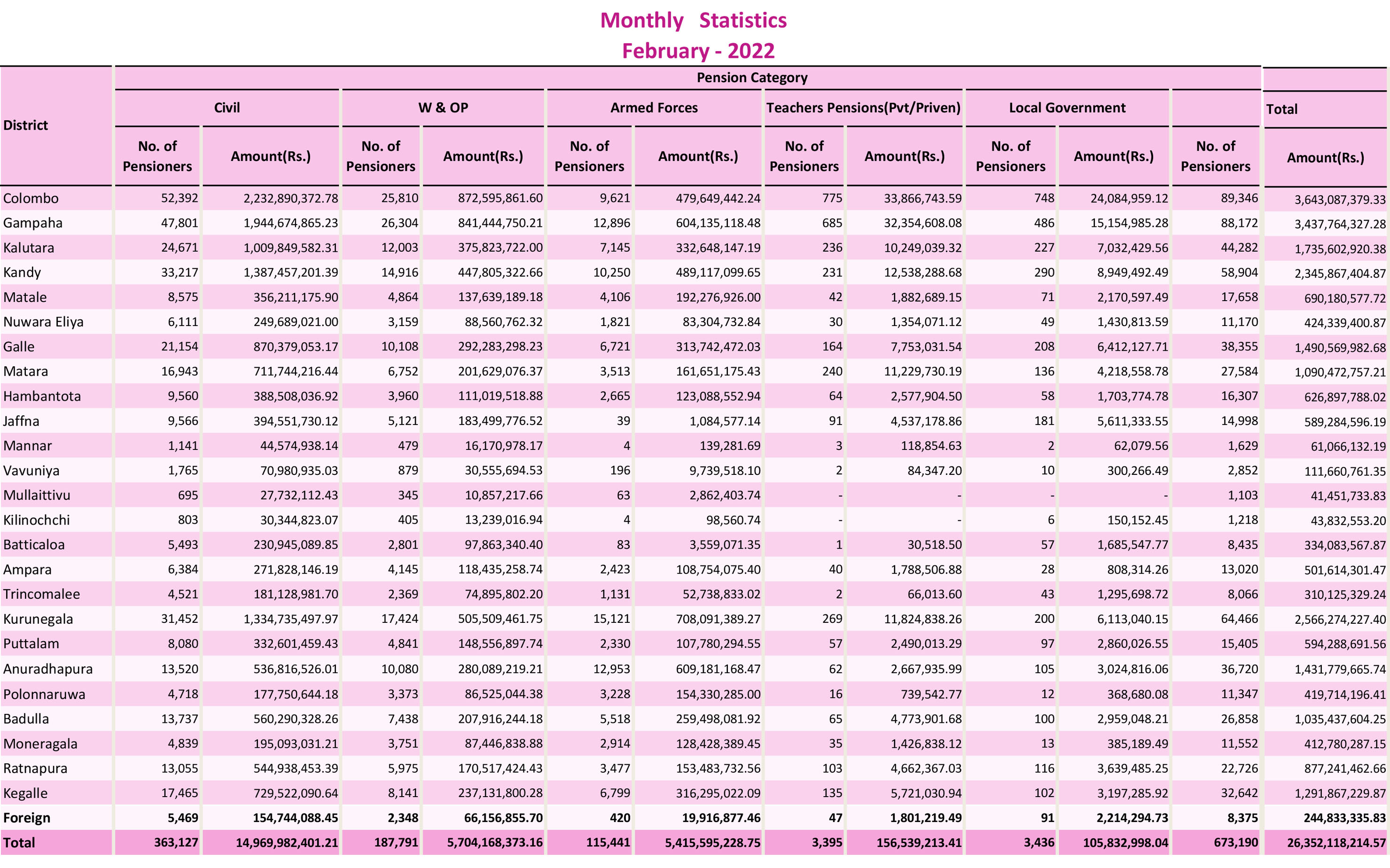This screenshot has width=1390, height=868.
Task: Select Vavuniya civil amount 70,980,935.03
Action: [x=299, y=471]
